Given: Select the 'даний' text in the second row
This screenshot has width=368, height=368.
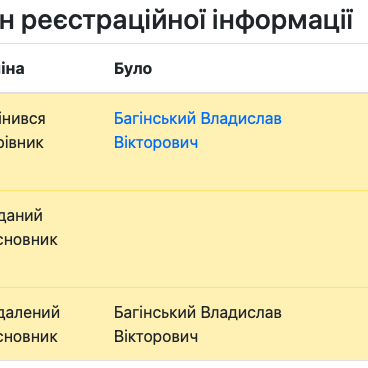Looking at the screenshot, I should (x=21, y=216).
